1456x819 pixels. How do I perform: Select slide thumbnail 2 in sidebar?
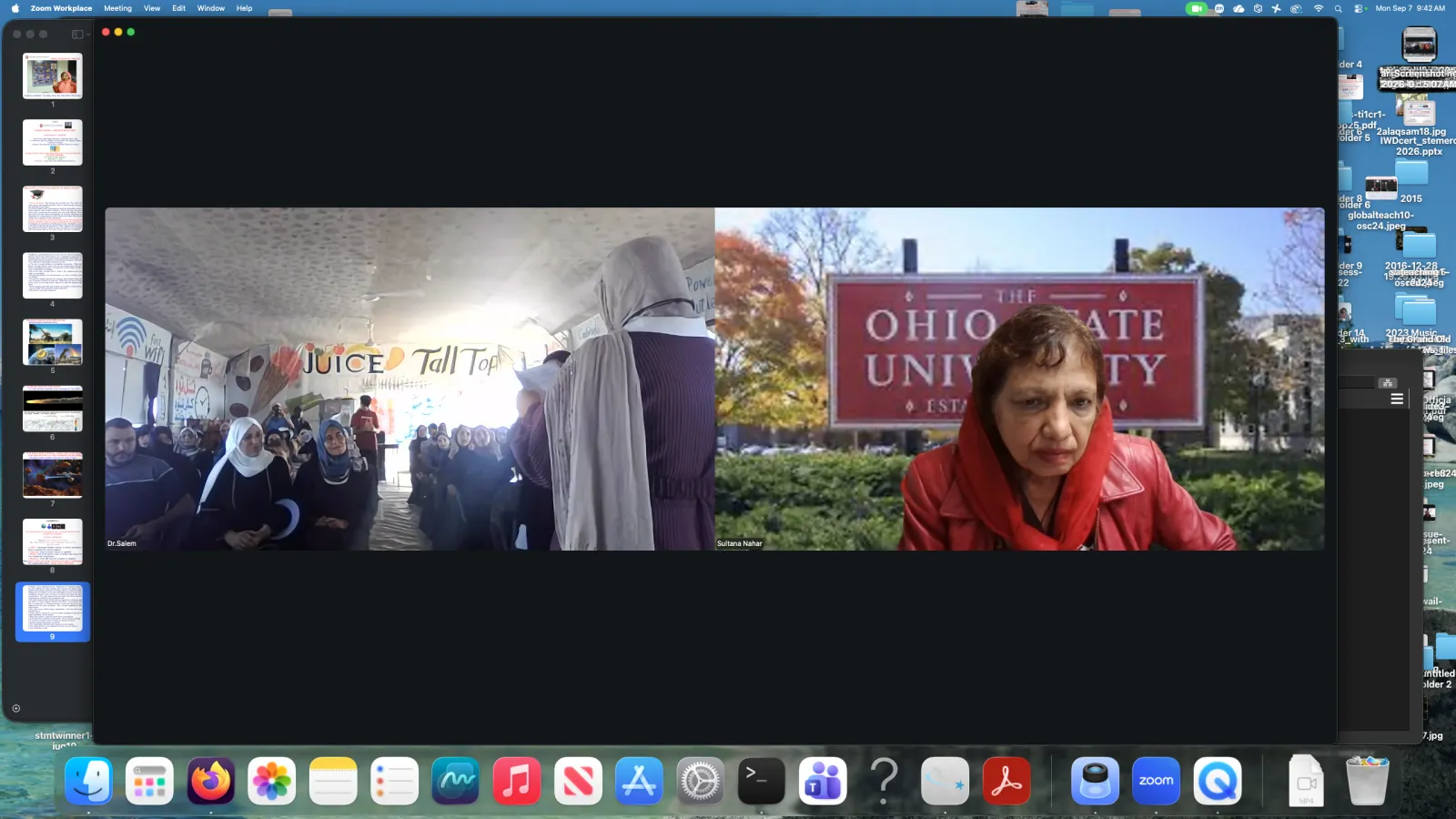coord(53,142)
